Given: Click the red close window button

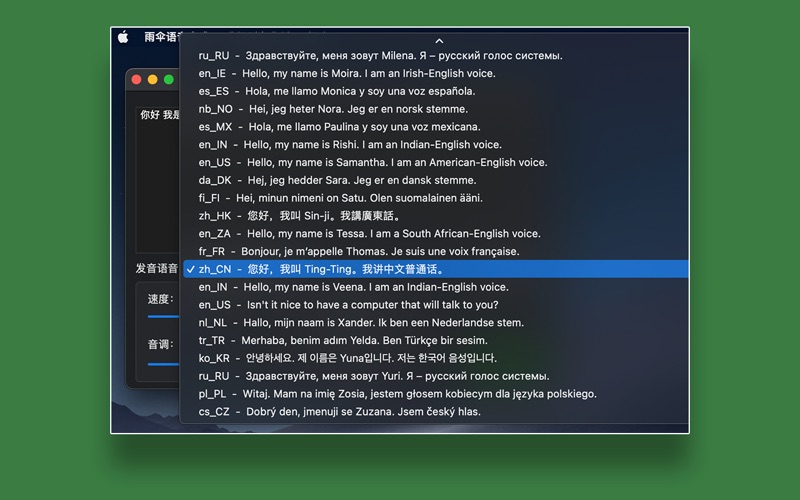Looking at the screenshot, I should (x=137, y=79).
